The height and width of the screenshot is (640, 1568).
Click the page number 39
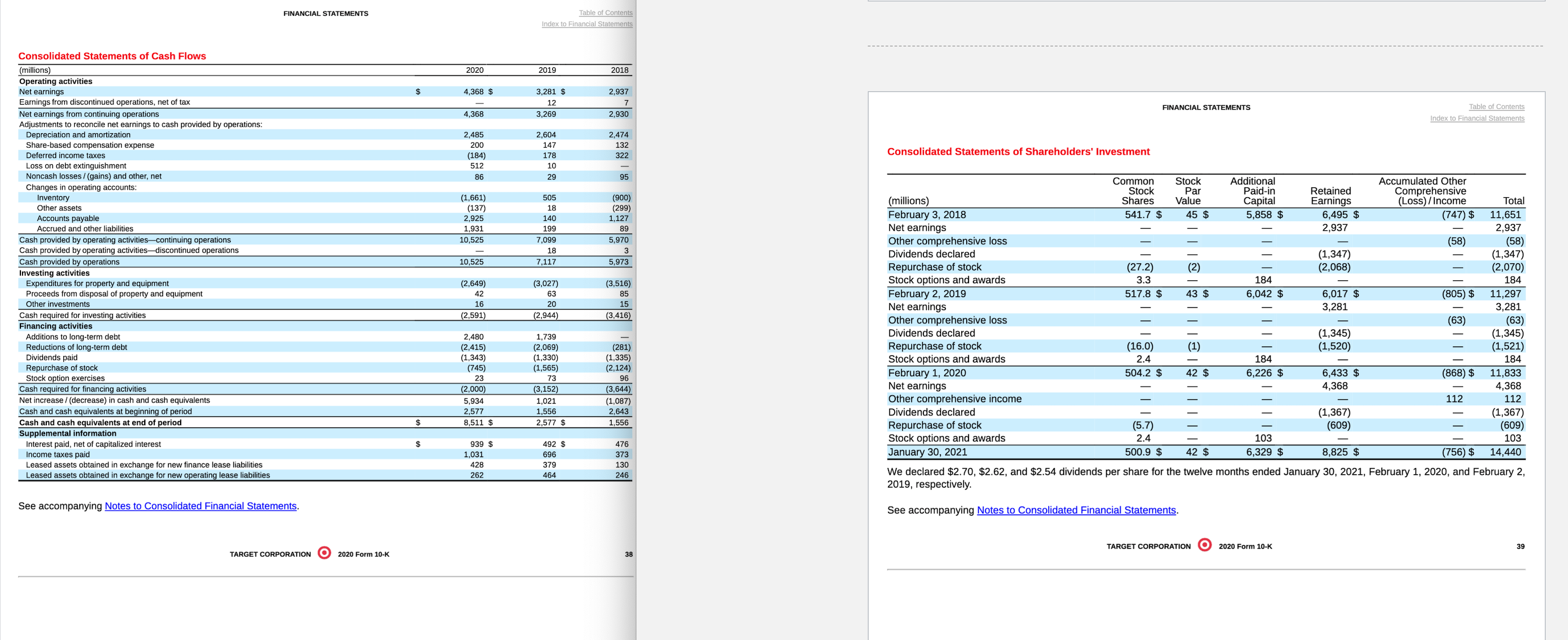1521,546
